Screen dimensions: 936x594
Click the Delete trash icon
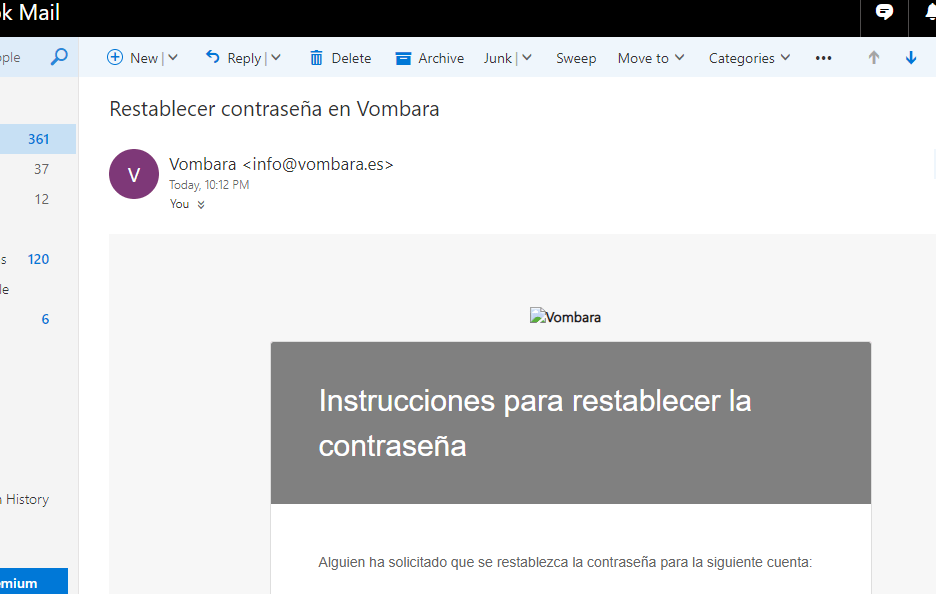[x=316, y=58]
